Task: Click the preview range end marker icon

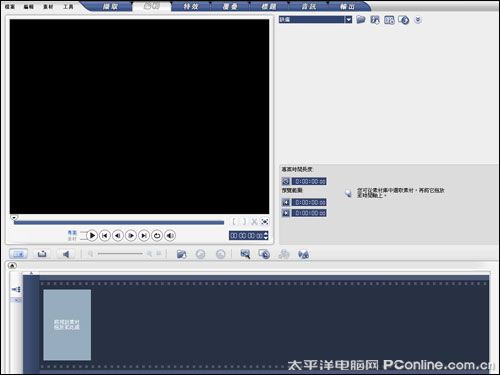Action: 286,213
